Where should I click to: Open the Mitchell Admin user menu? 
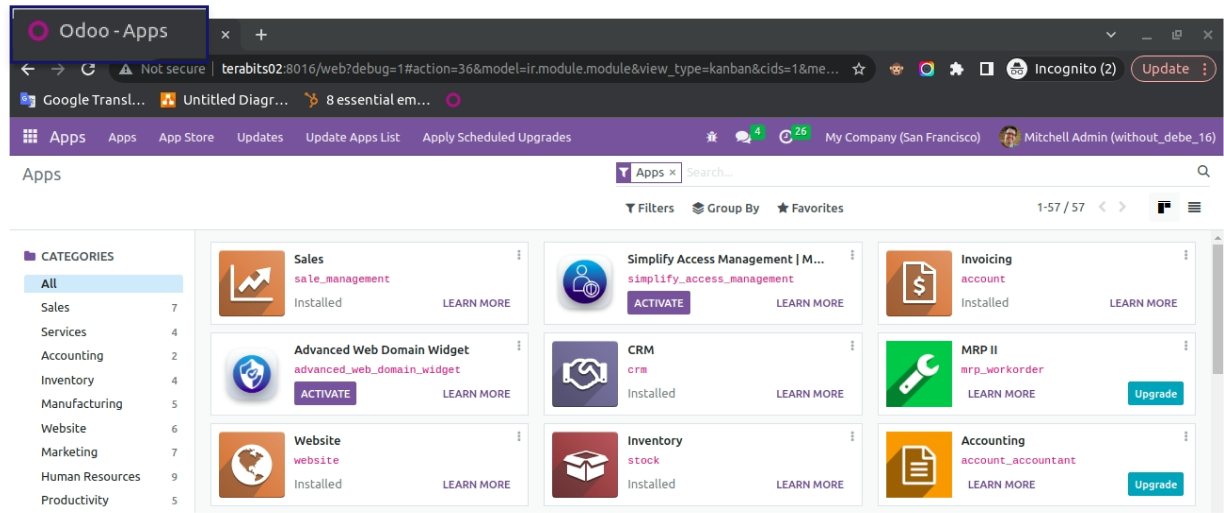pos(1108,137)
